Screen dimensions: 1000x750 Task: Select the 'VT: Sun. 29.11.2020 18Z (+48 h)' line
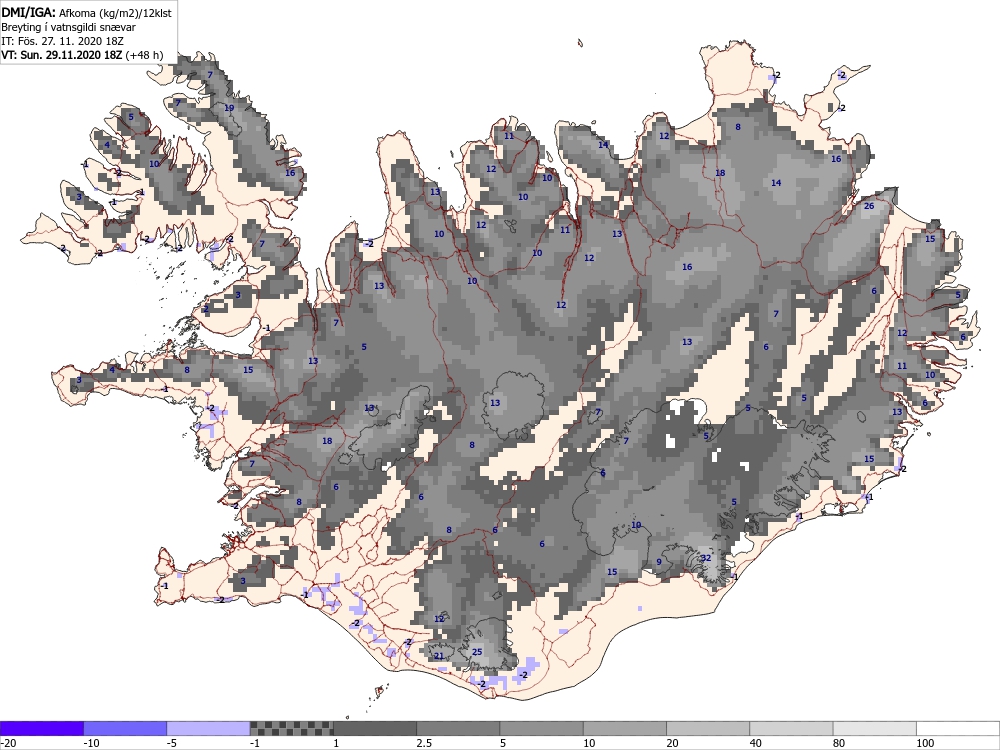(82, 55)
